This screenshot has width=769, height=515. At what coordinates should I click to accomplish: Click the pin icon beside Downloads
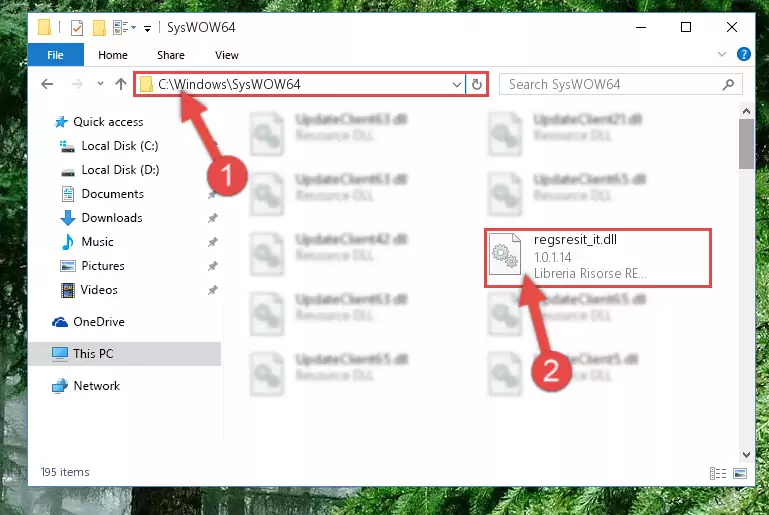coord(212,218)
